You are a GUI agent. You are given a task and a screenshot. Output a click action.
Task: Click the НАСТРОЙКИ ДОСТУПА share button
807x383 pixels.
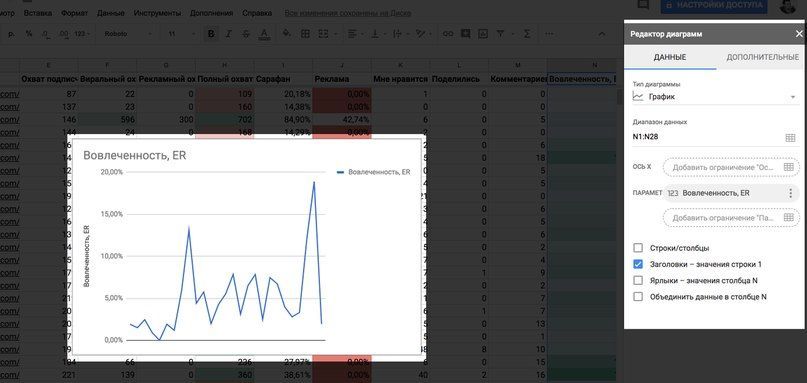tap(714, 5)
